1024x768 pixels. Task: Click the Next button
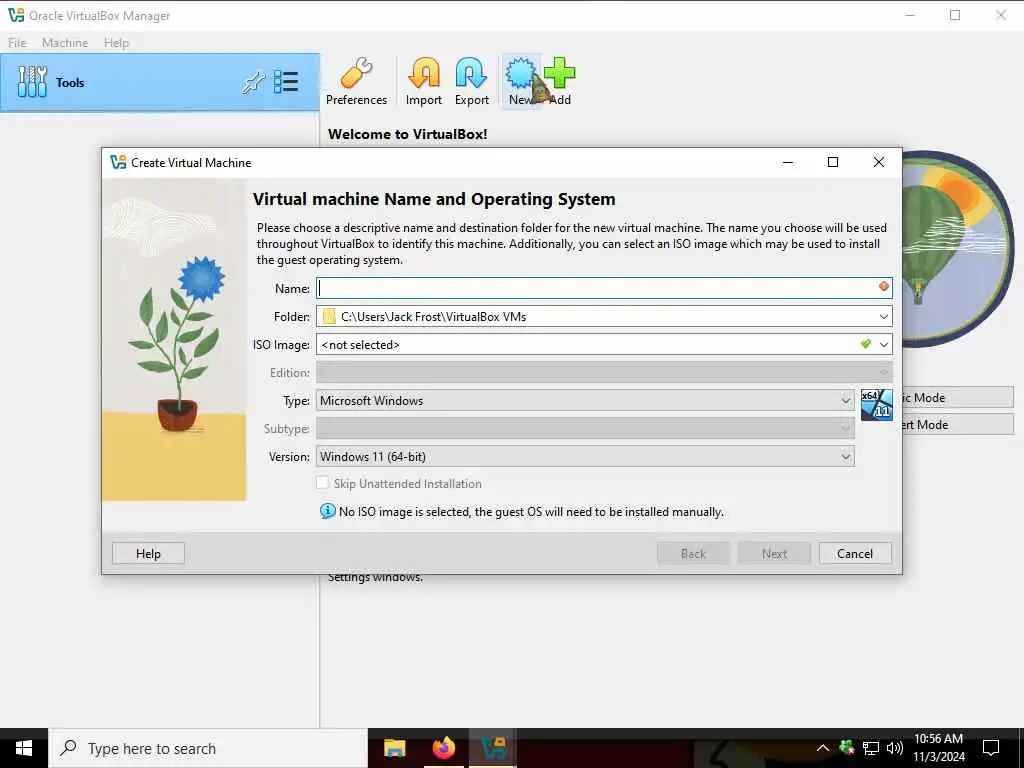coord(774,553)
